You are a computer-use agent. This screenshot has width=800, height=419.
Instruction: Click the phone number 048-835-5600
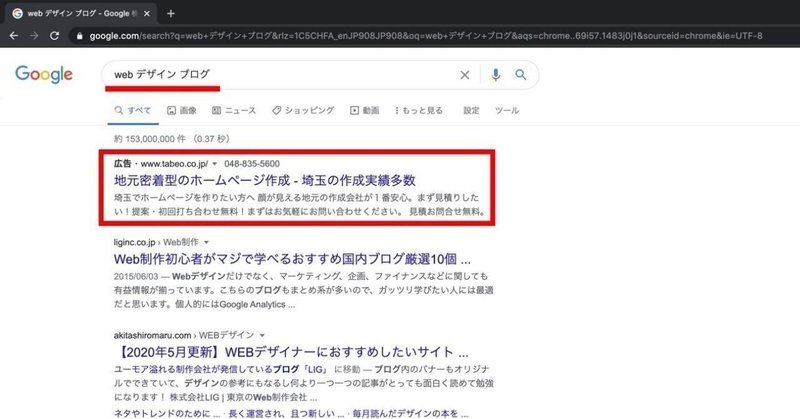coord(252,164)
